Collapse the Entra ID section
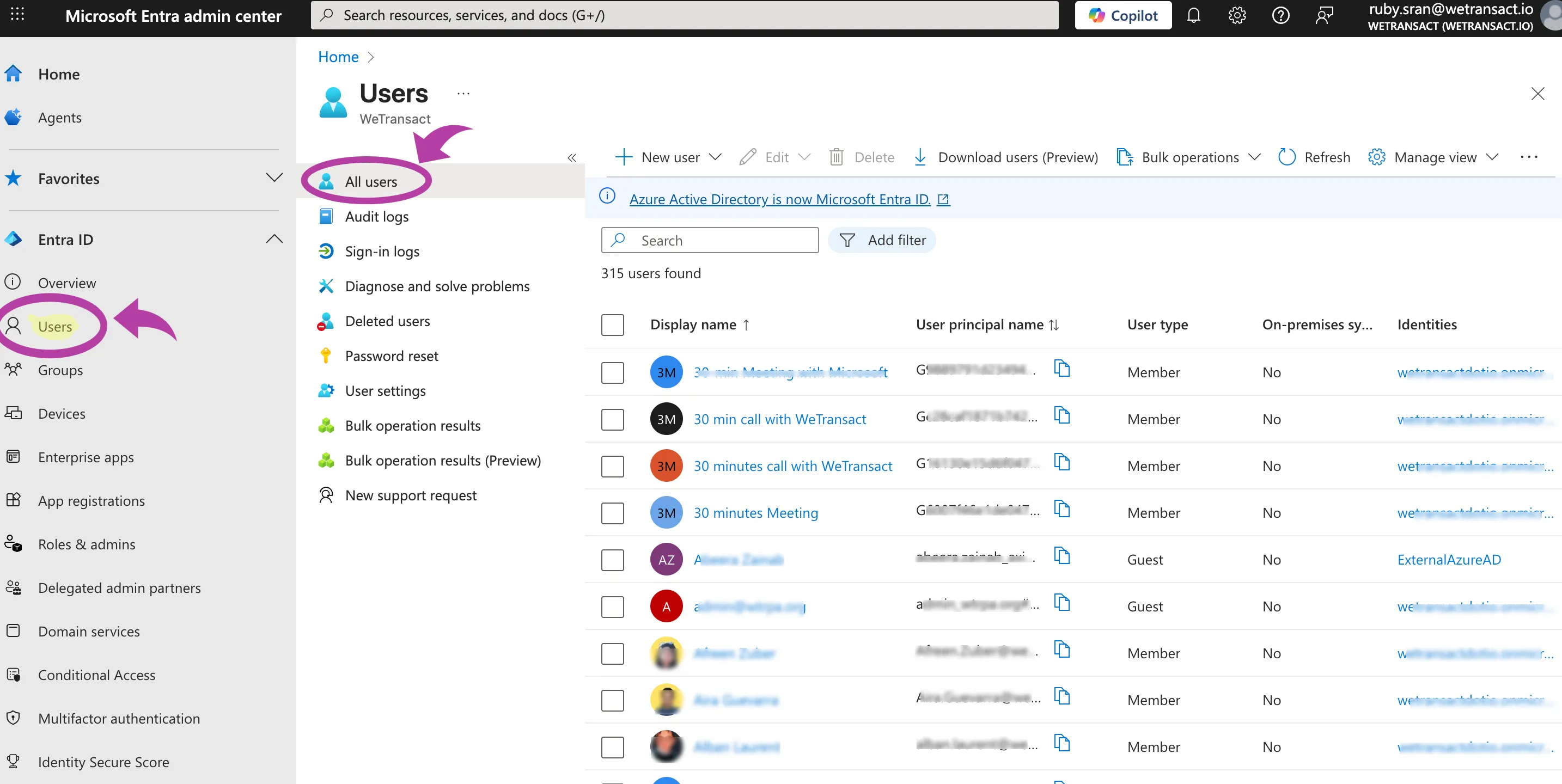Screen dimensions: 1562x784 click(274, 240)
